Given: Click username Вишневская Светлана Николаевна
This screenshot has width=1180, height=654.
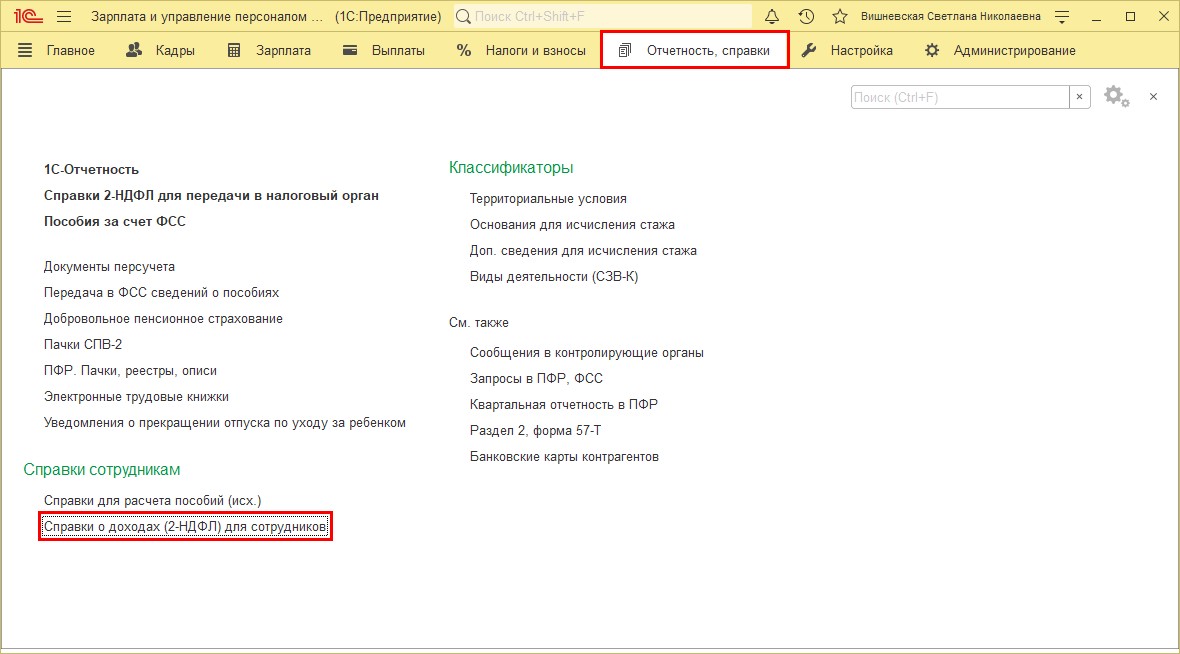Looking at the screenshot, I should tap(950, 16).
